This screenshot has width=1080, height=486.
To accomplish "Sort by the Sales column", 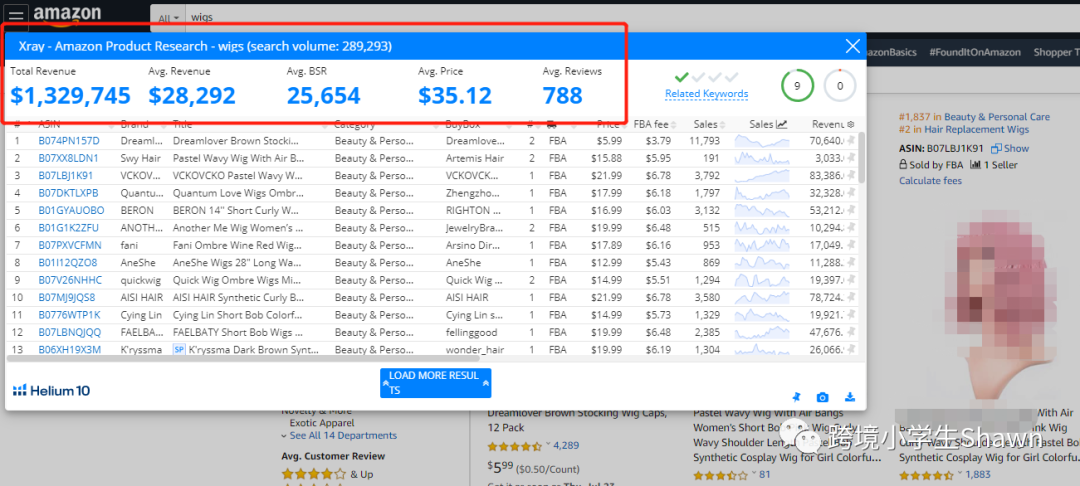I will click(709, 125).
